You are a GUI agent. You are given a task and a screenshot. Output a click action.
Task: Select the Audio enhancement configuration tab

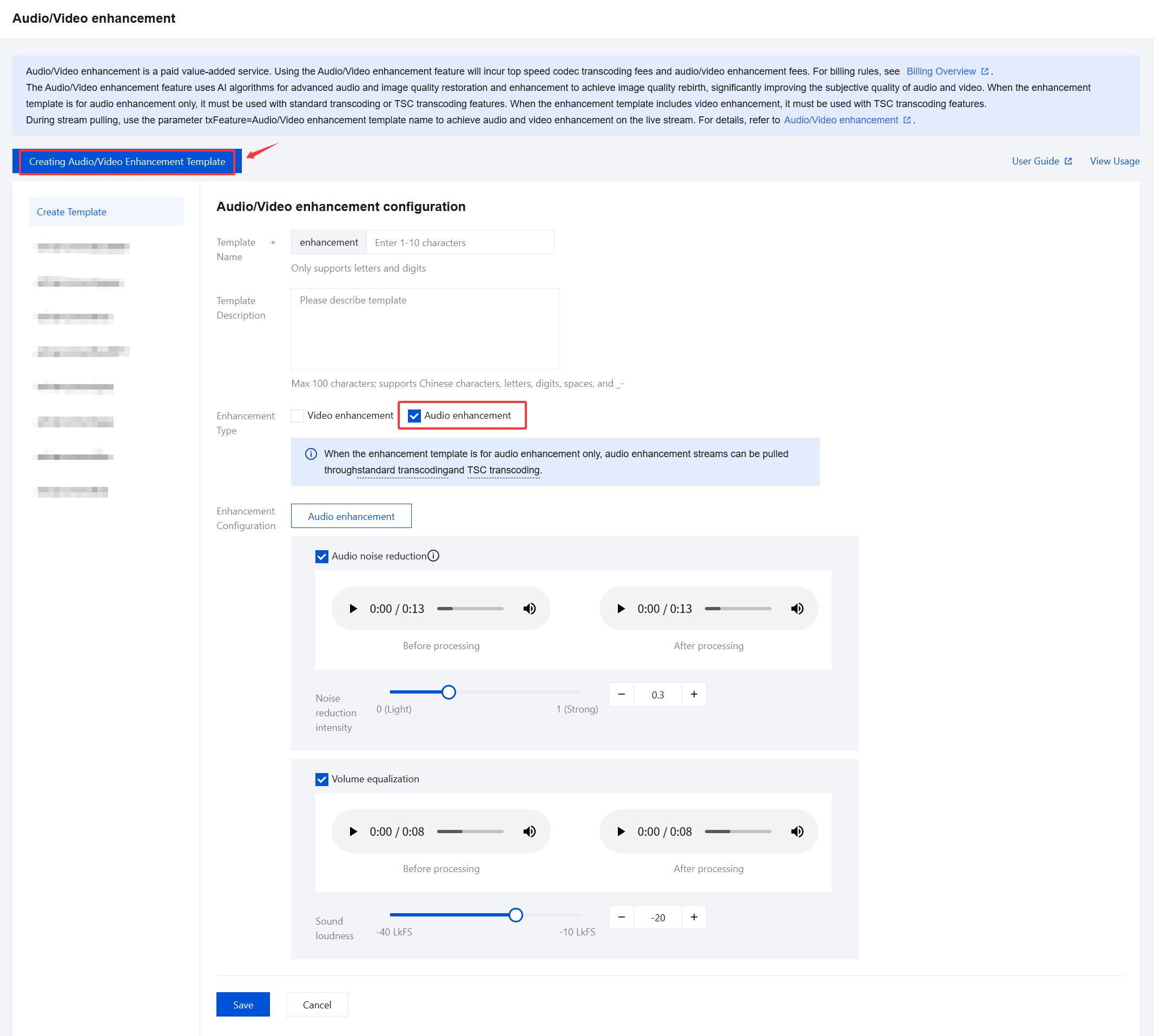[x=351, y=516]
